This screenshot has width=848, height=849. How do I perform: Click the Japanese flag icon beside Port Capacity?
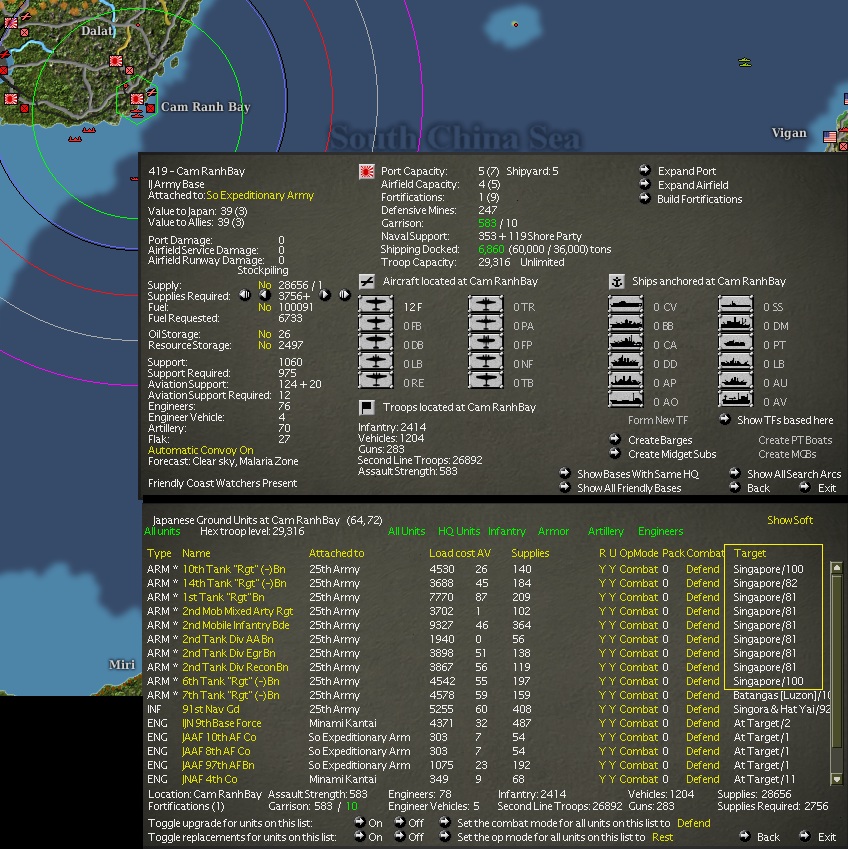coord(366,172)
